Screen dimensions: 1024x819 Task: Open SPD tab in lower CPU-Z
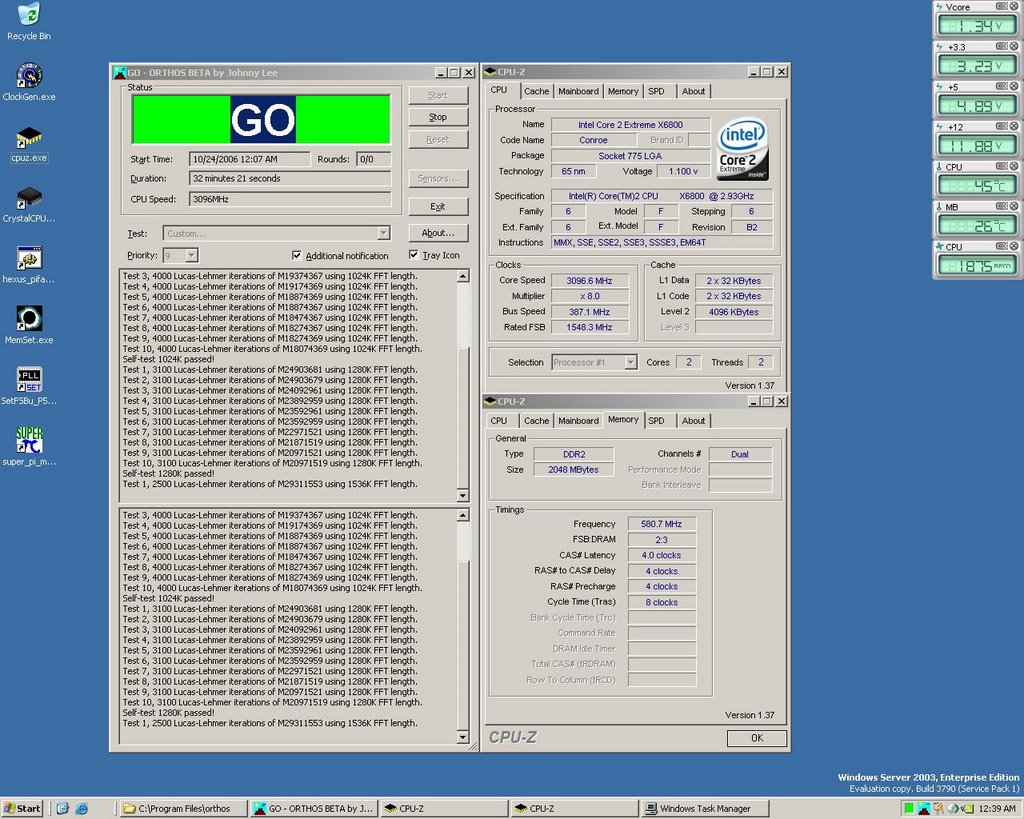(x=656, y=421)
